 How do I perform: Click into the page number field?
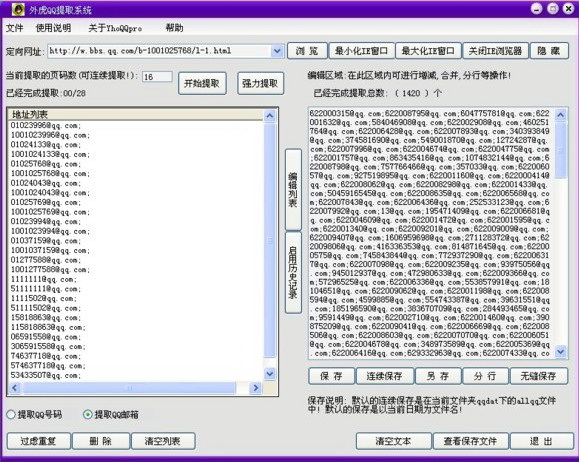pyautogui.click(x=157, y=77)
